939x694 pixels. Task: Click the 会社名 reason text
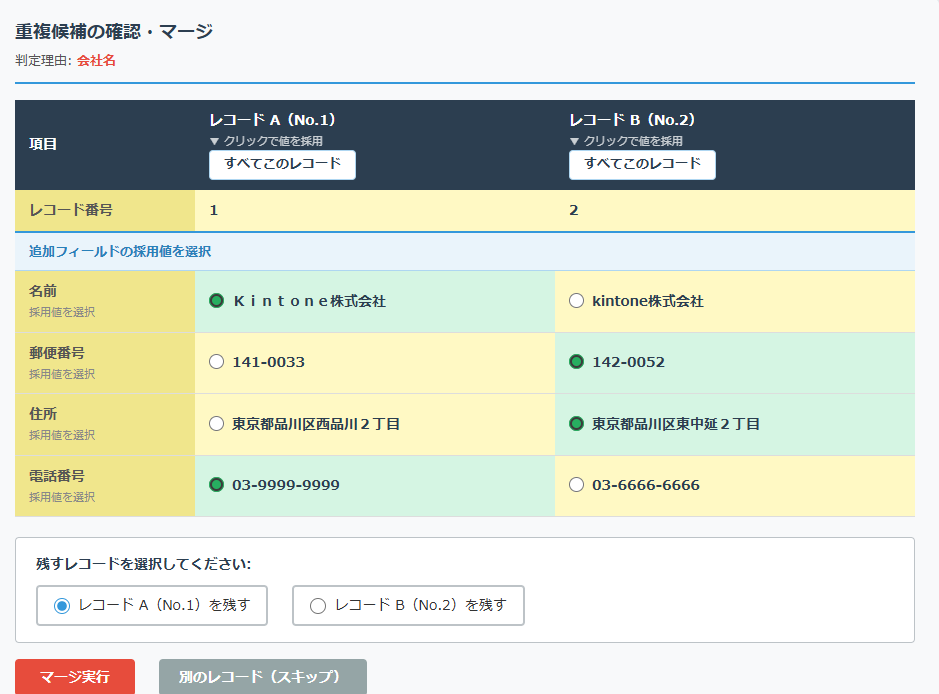(x=96, y=60)
